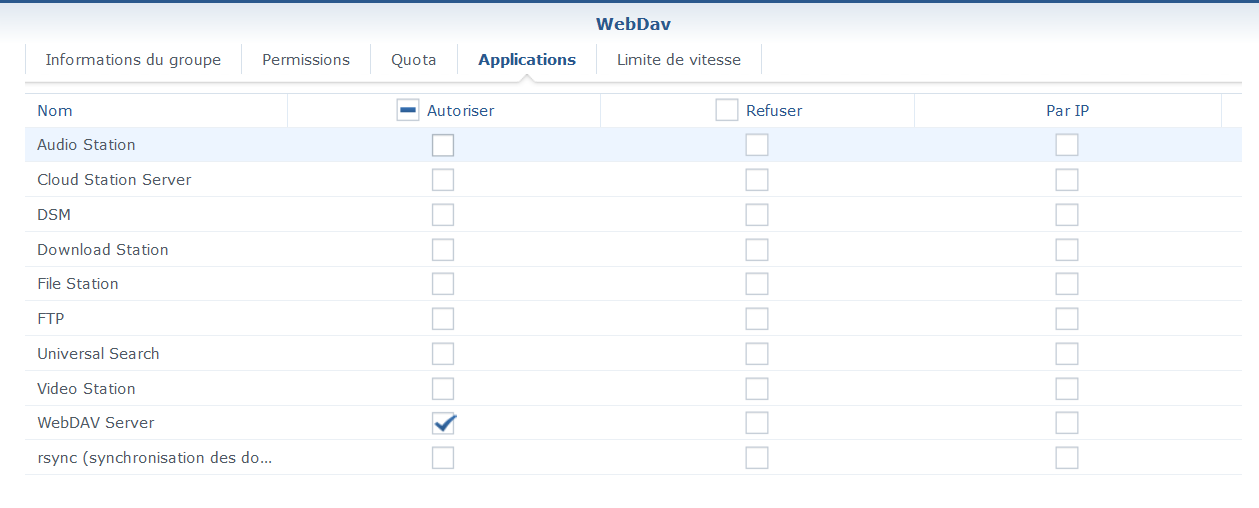Allow Audio Station for this group
This screenshot has width=1259, height=508.
[x=443, y=145]
